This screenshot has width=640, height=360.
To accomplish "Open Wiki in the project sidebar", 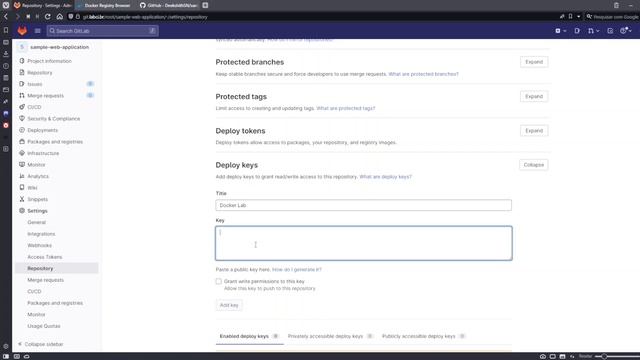I will click(32, 188).
